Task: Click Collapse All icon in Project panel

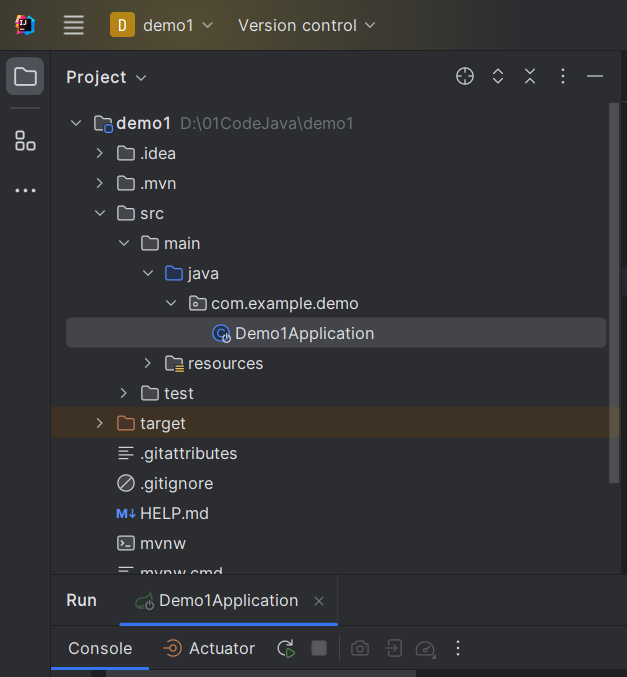Action: 530,76
